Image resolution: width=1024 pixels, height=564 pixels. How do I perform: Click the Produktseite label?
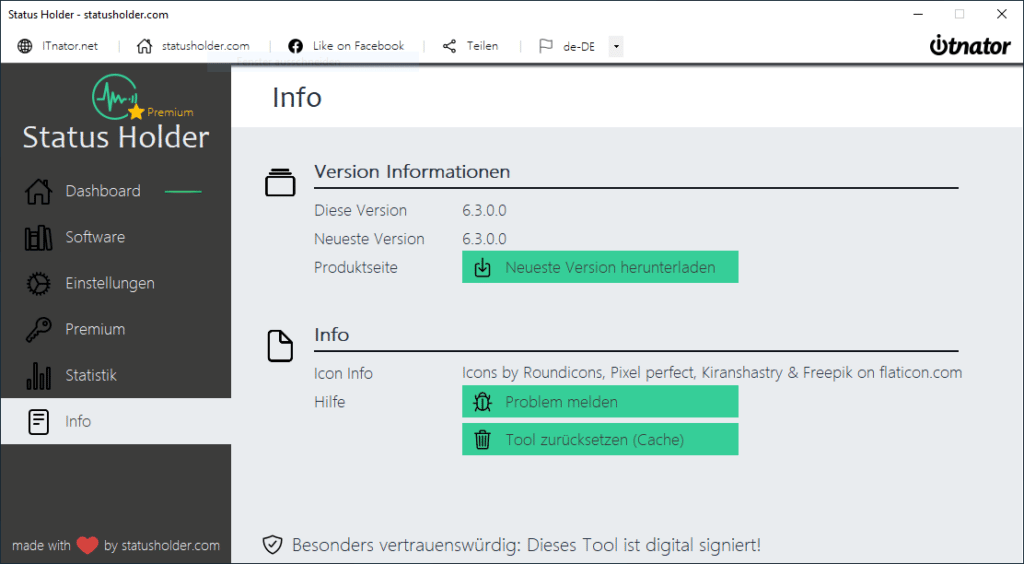coord(356,268)
